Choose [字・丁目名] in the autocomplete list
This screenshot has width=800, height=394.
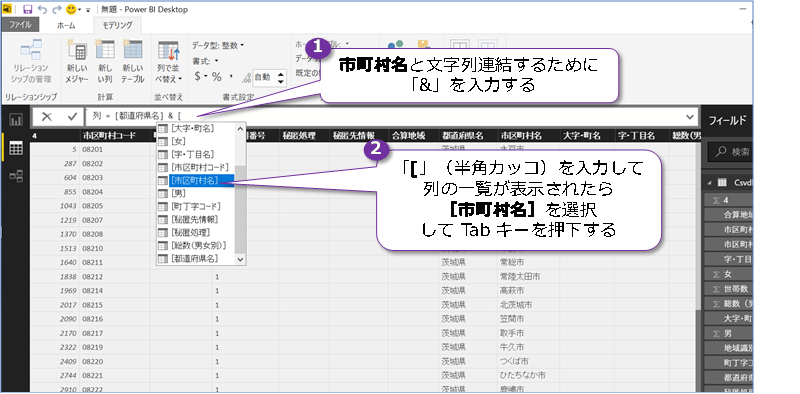click(x=195, y=154)
